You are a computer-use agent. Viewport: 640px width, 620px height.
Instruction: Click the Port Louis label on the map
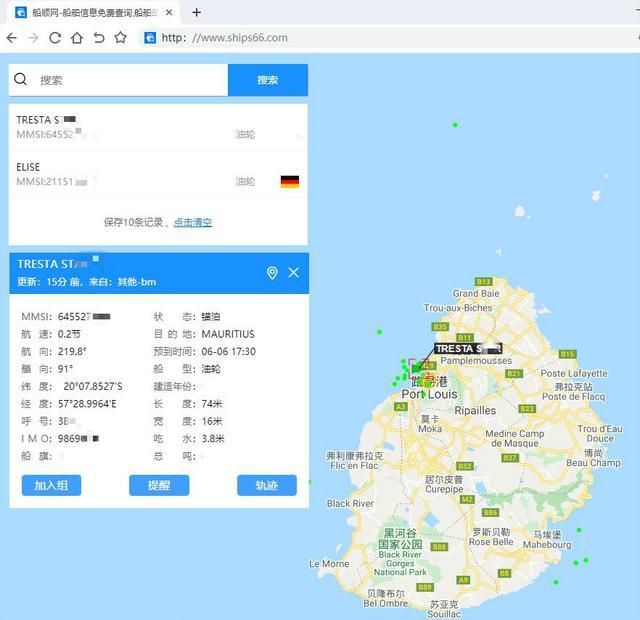(429, 394)
